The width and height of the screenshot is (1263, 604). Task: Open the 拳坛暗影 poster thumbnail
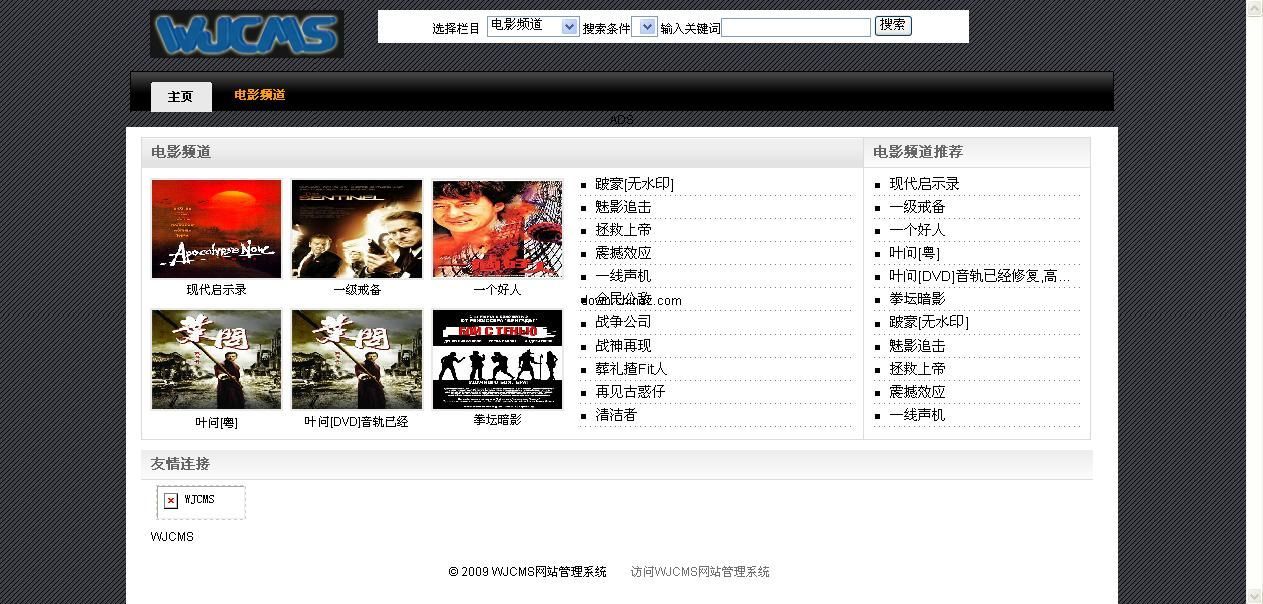click(x=497, y=359)
